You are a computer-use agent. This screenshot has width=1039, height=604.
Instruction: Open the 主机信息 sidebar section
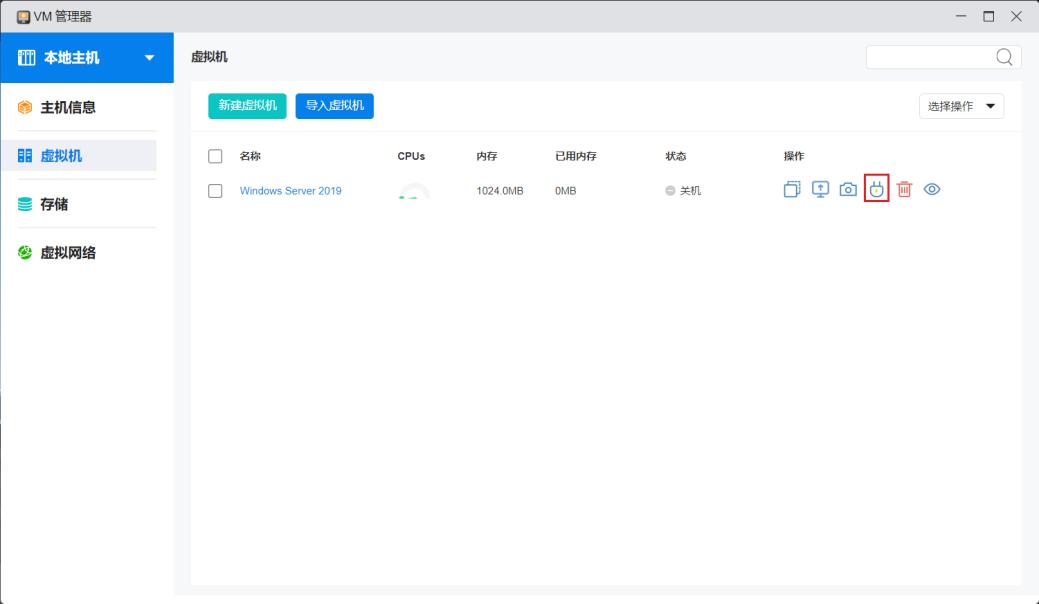[67, 107]
